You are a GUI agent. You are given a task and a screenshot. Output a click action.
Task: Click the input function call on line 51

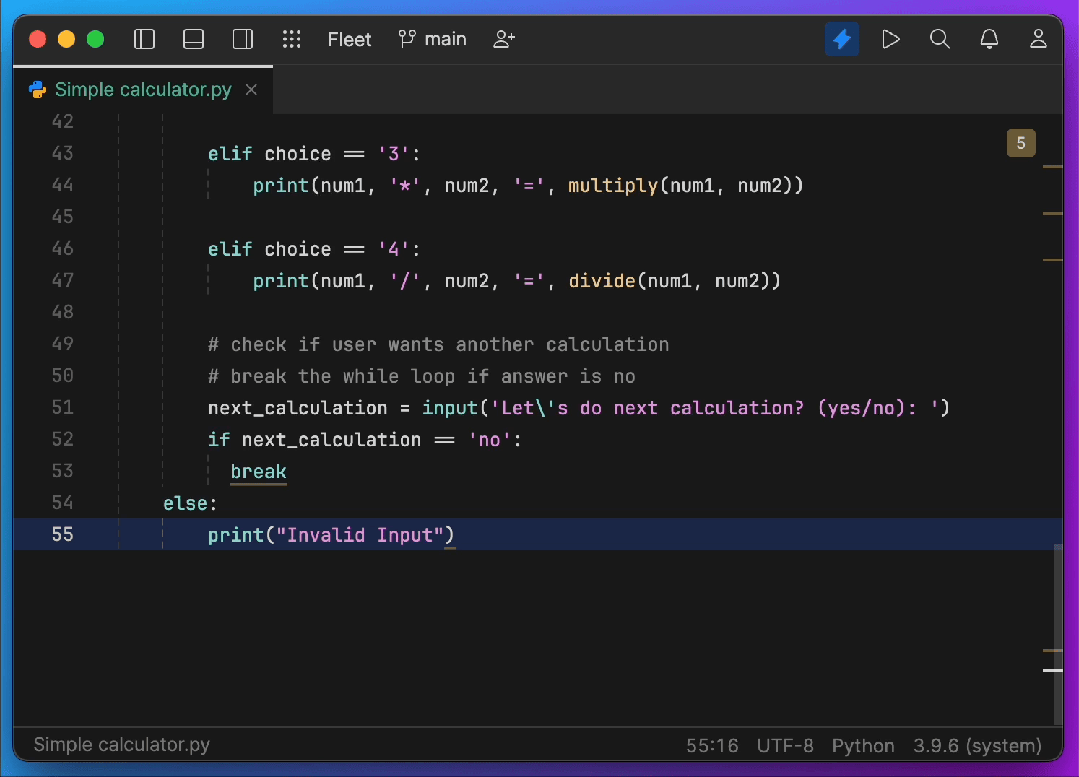(450, 408)
